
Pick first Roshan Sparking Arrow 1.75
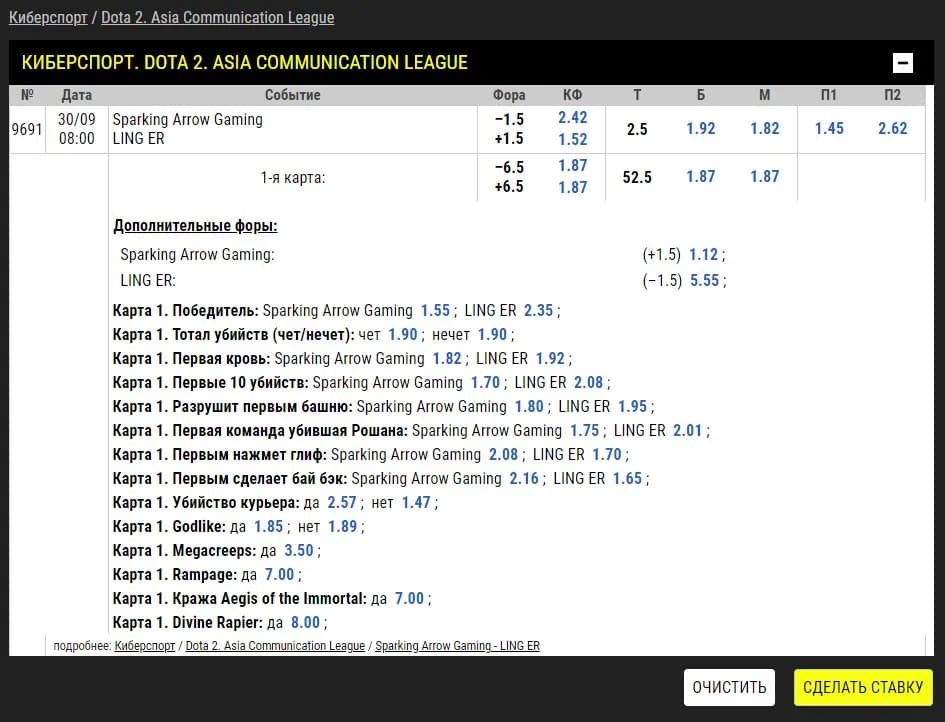click(585, 431)
